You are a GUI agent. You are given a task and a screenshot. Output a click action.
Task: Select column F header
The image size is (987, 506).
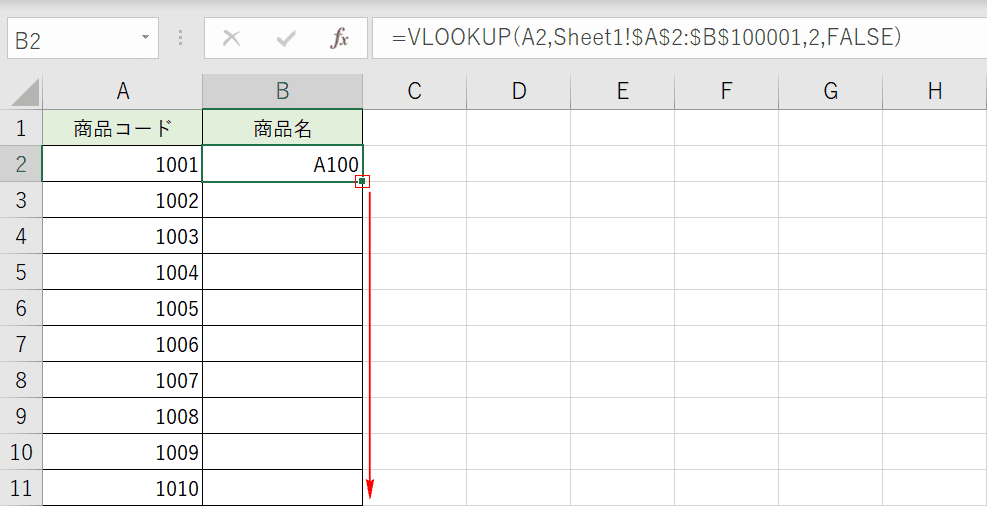[x=726, y=92]
